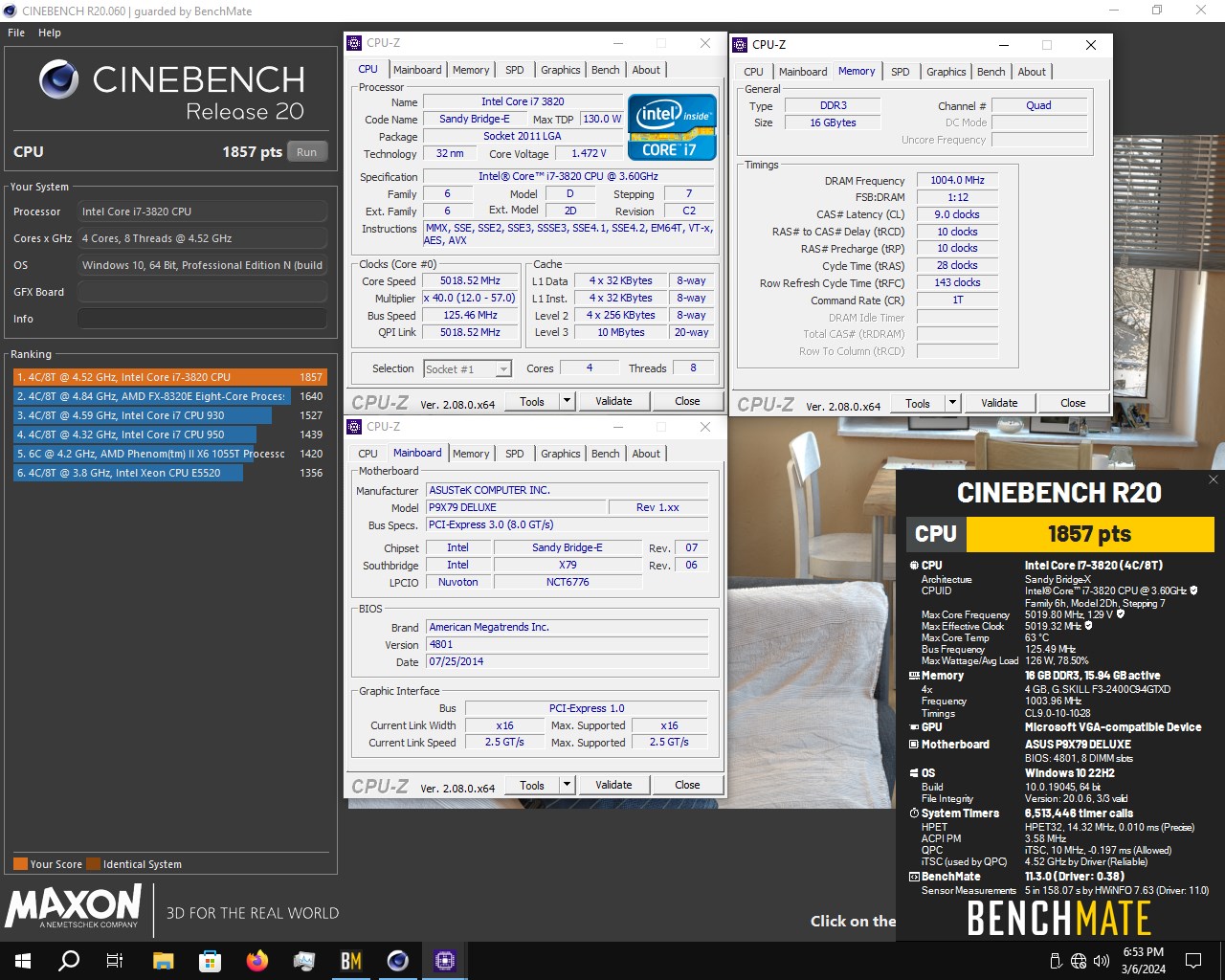Click Validate in CPU-Z's Memory window
The height and width of the screenshot is (980, 1225).
(999, 403)
